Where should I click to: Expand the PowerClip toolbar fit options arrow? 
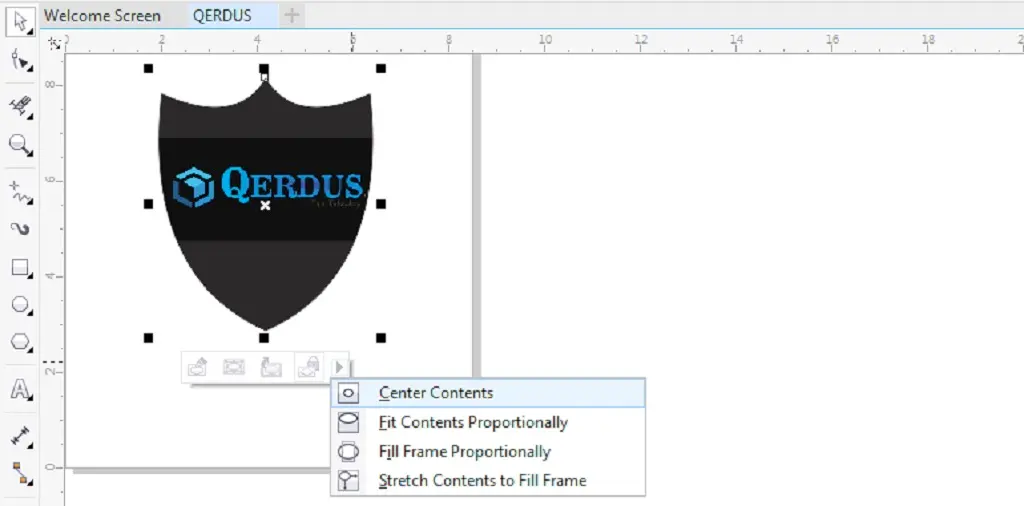[x=339, y=367]
